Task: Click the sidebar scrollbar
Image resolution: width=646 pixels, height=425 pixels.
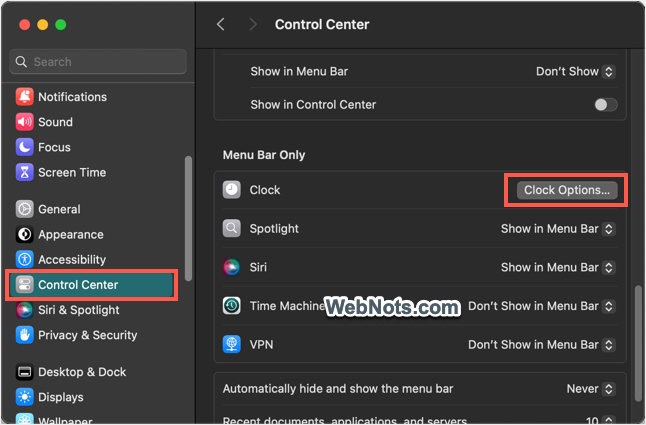Action: [188, 219]
